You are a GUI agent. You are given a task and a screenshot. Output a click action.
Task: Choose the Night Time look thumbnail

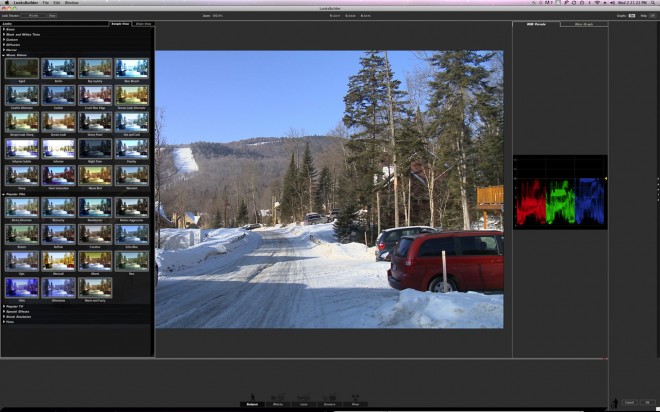tap(95, 148)
